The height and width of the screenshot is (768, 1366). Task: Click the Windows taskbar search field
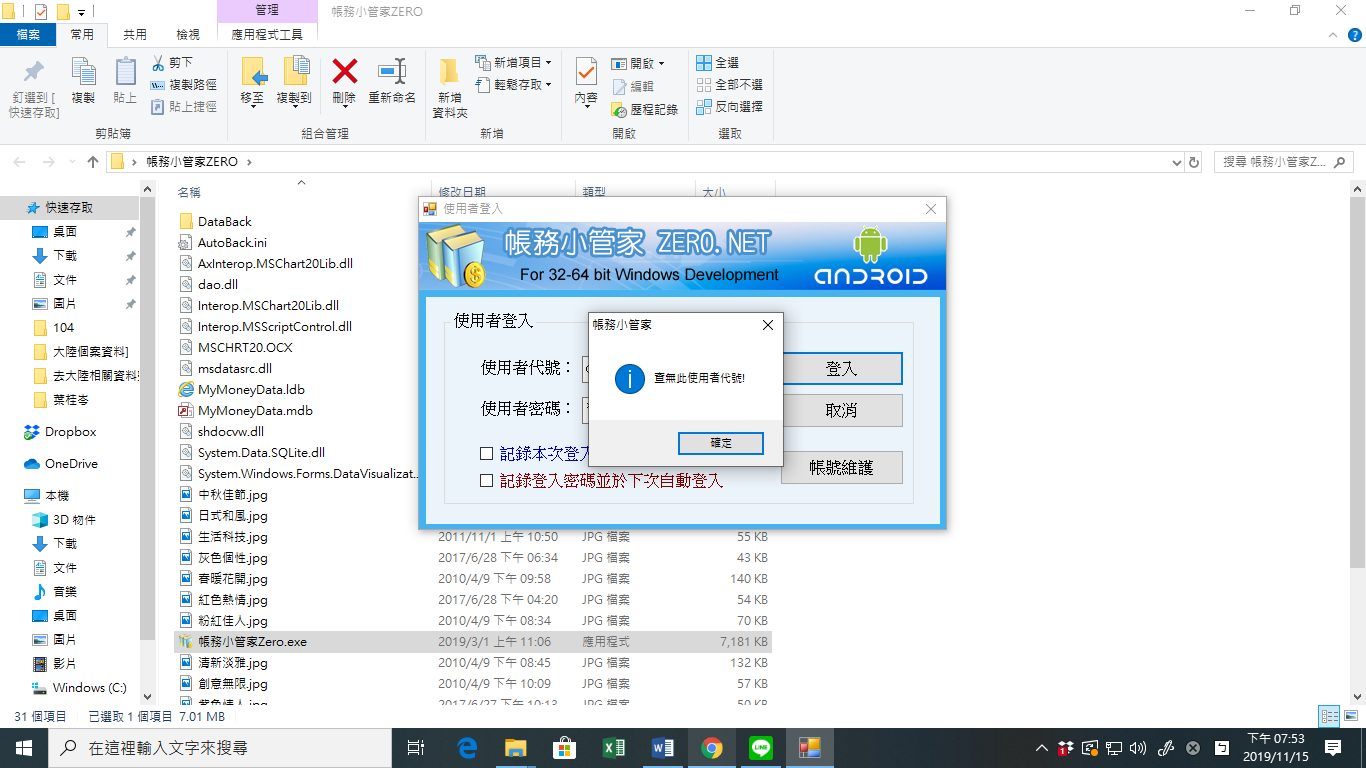220,748
